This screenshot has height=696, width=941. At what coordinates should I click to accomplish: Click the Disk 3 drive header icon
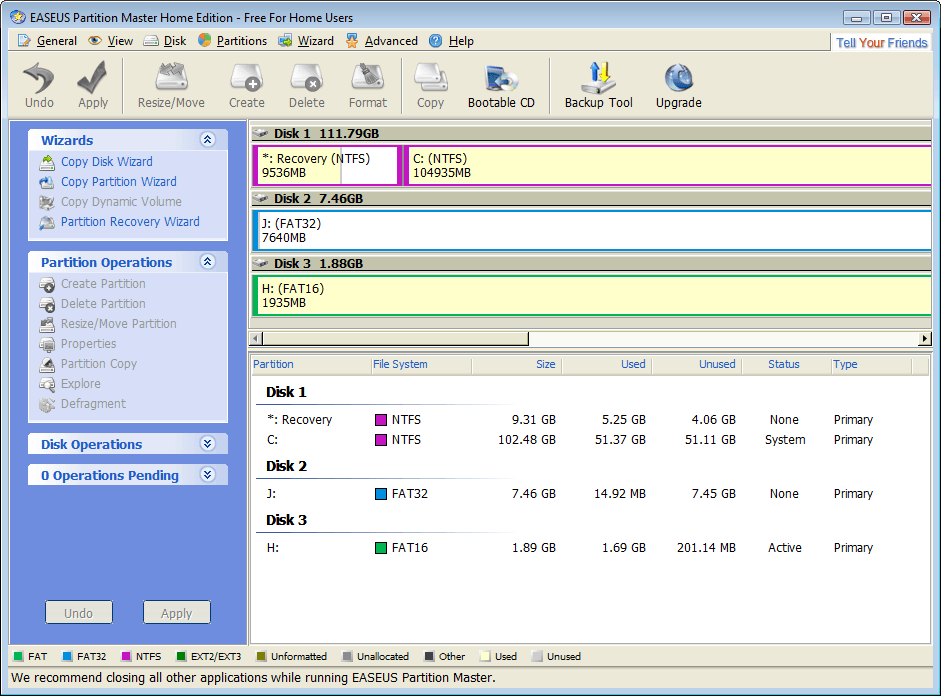(260, 263)
